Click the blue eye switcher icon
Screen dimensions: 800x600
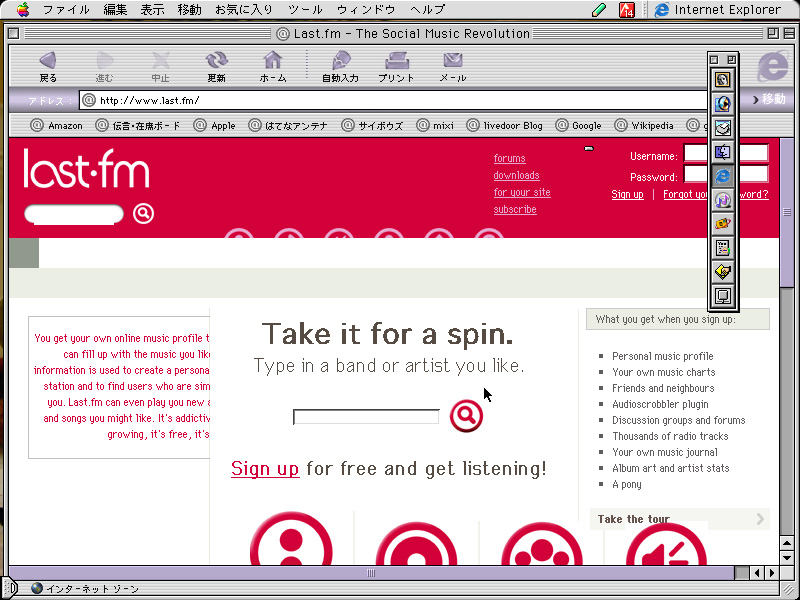click(722, 104)
